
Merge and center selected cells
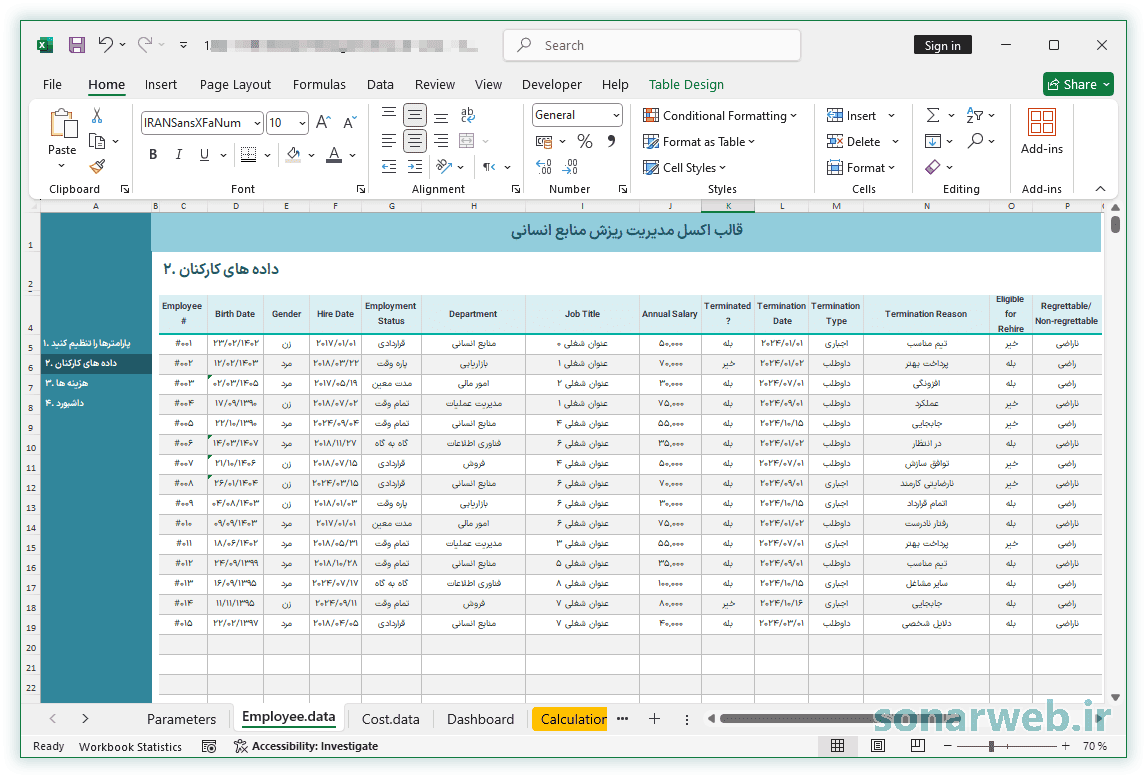click(467, 141)
